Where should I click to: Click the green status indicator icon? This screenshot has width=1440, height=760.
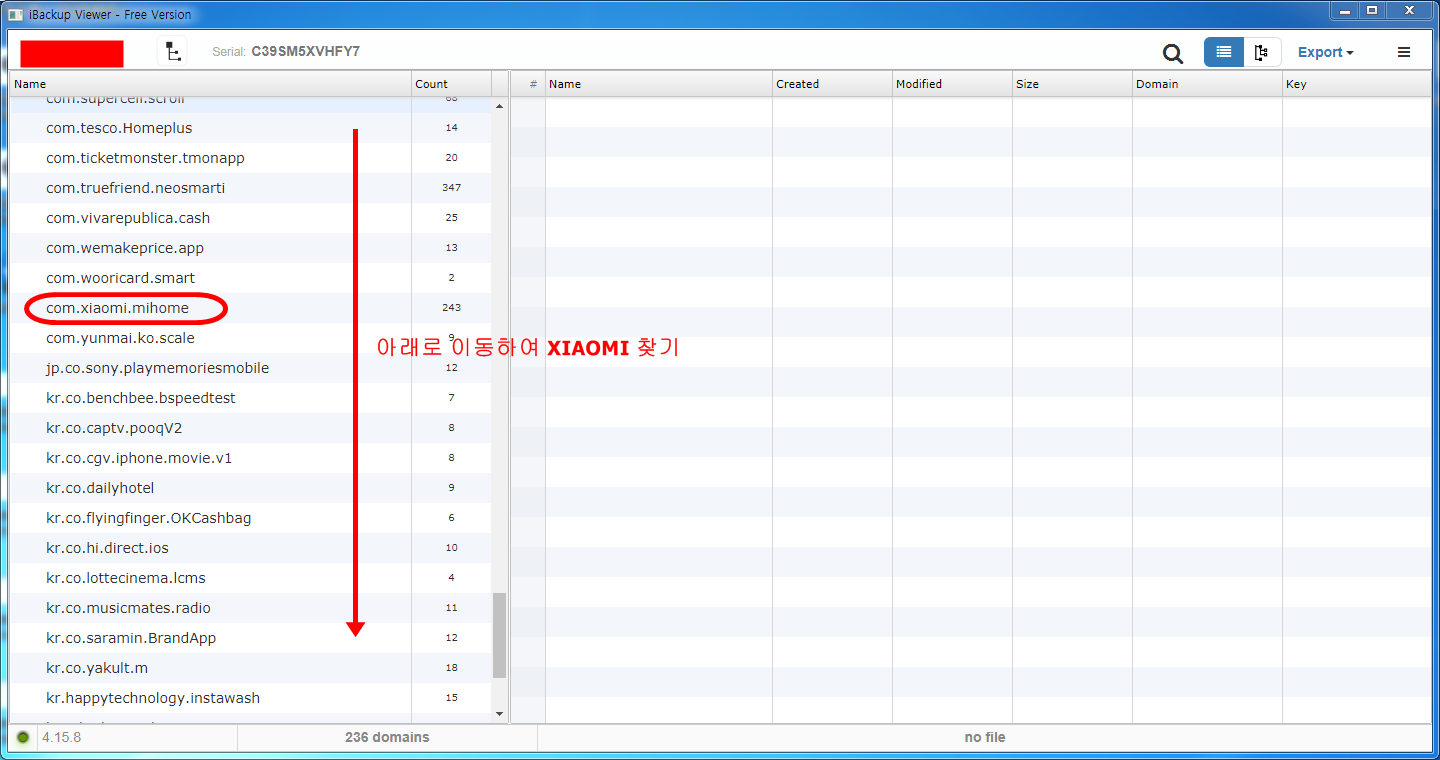click(23, 737)
